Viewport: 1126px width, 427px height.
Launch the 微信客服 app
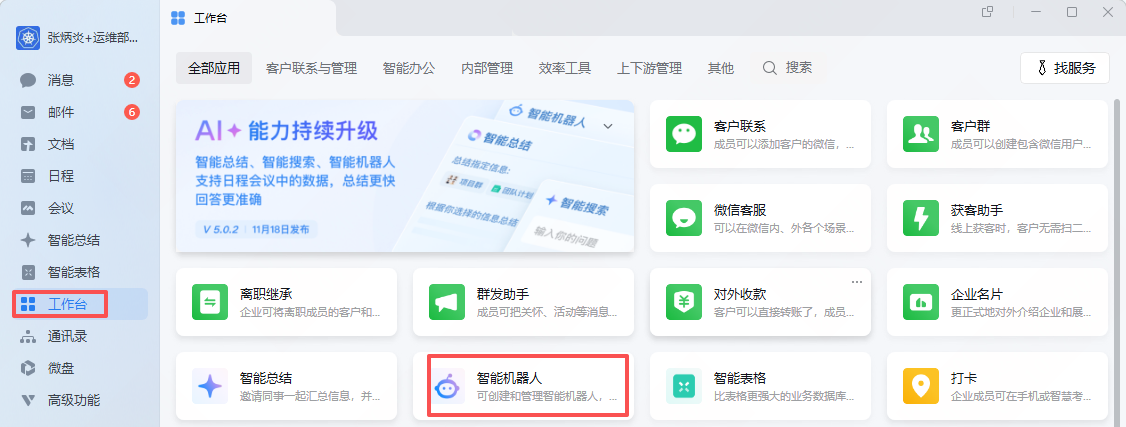coord(760,218)
